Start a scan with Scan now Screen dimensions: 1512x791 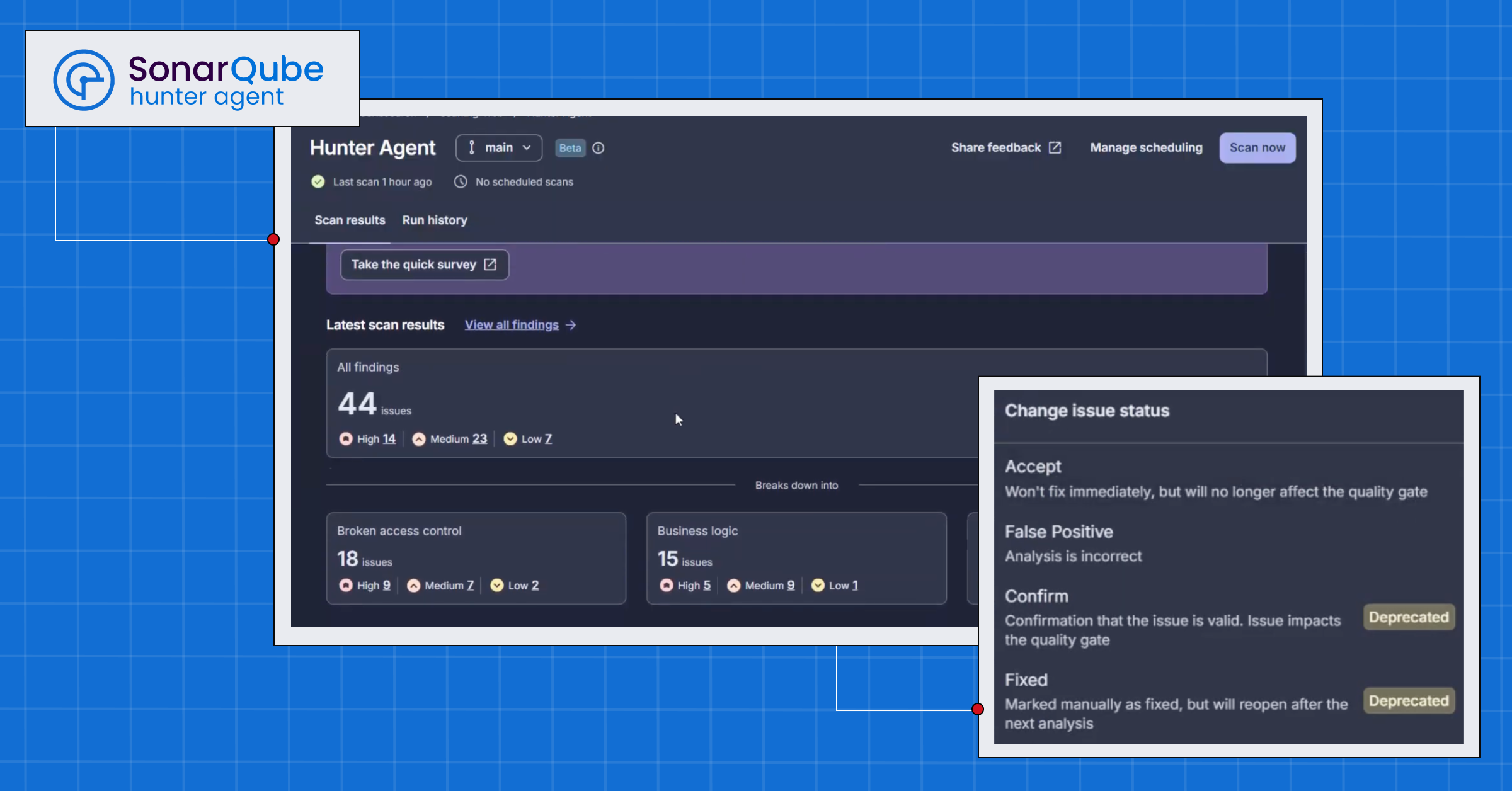coord(1257,147)
